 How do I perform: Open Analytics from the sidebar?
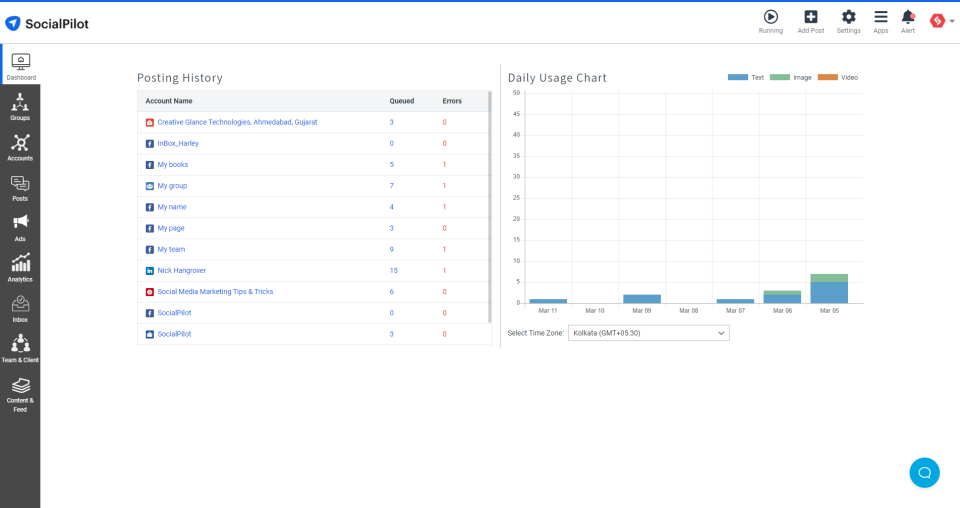pos(20,268)
